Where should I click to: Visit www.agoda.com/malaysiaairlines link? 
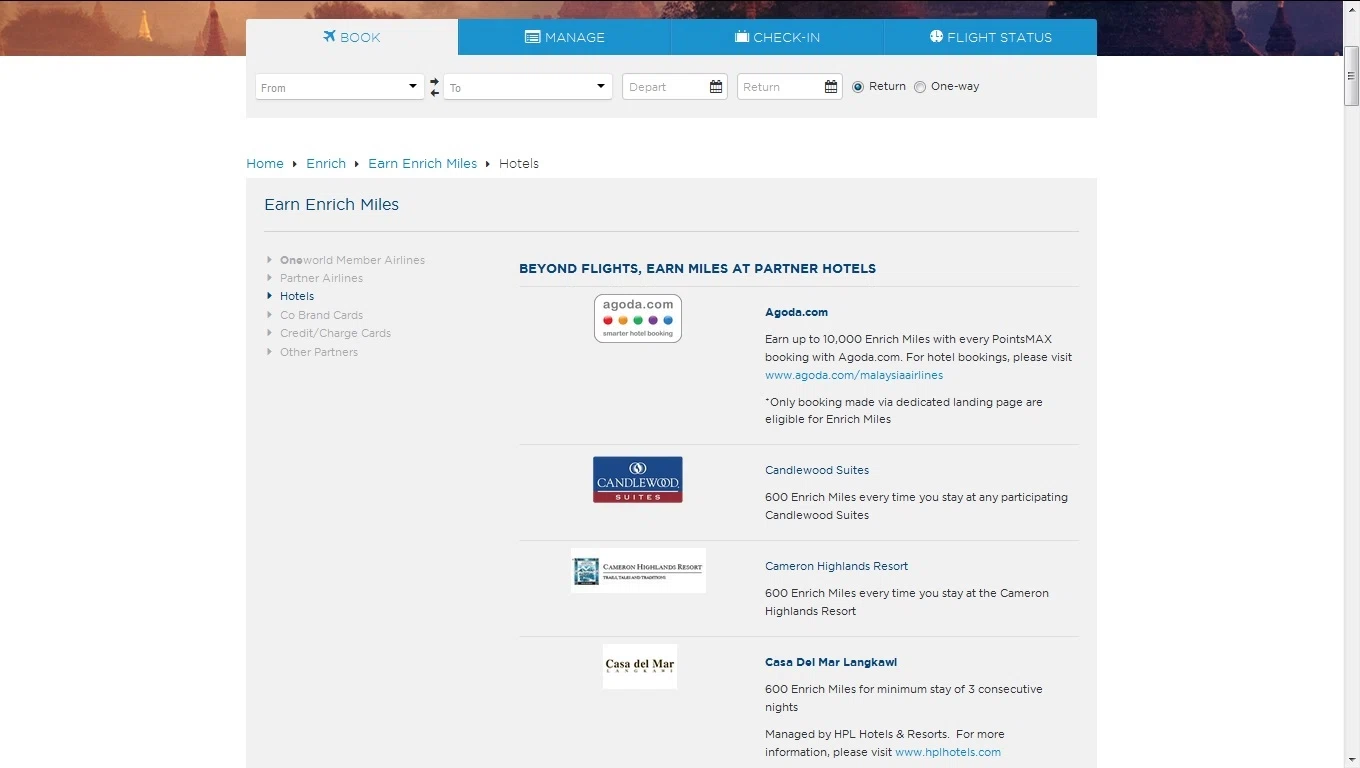[x=854, y=375]
